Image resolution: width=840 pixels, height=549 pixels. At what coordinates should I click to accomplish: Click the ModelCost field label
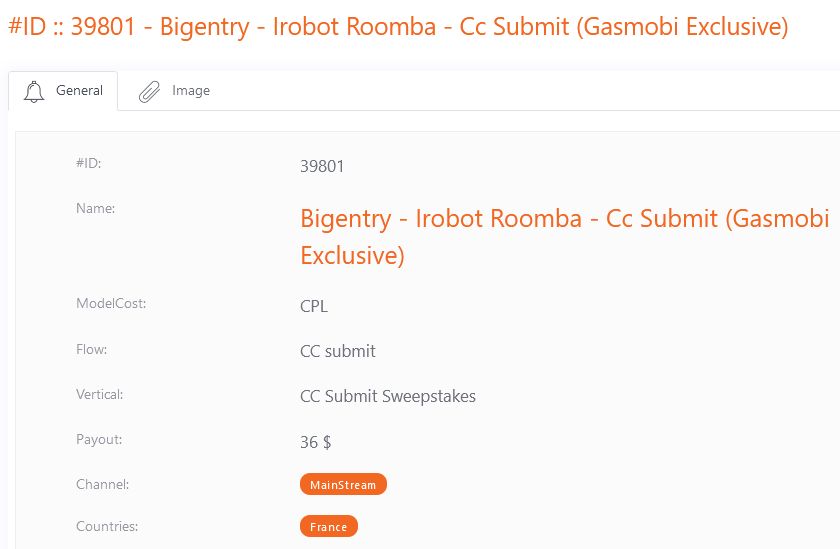coord(111,303)
